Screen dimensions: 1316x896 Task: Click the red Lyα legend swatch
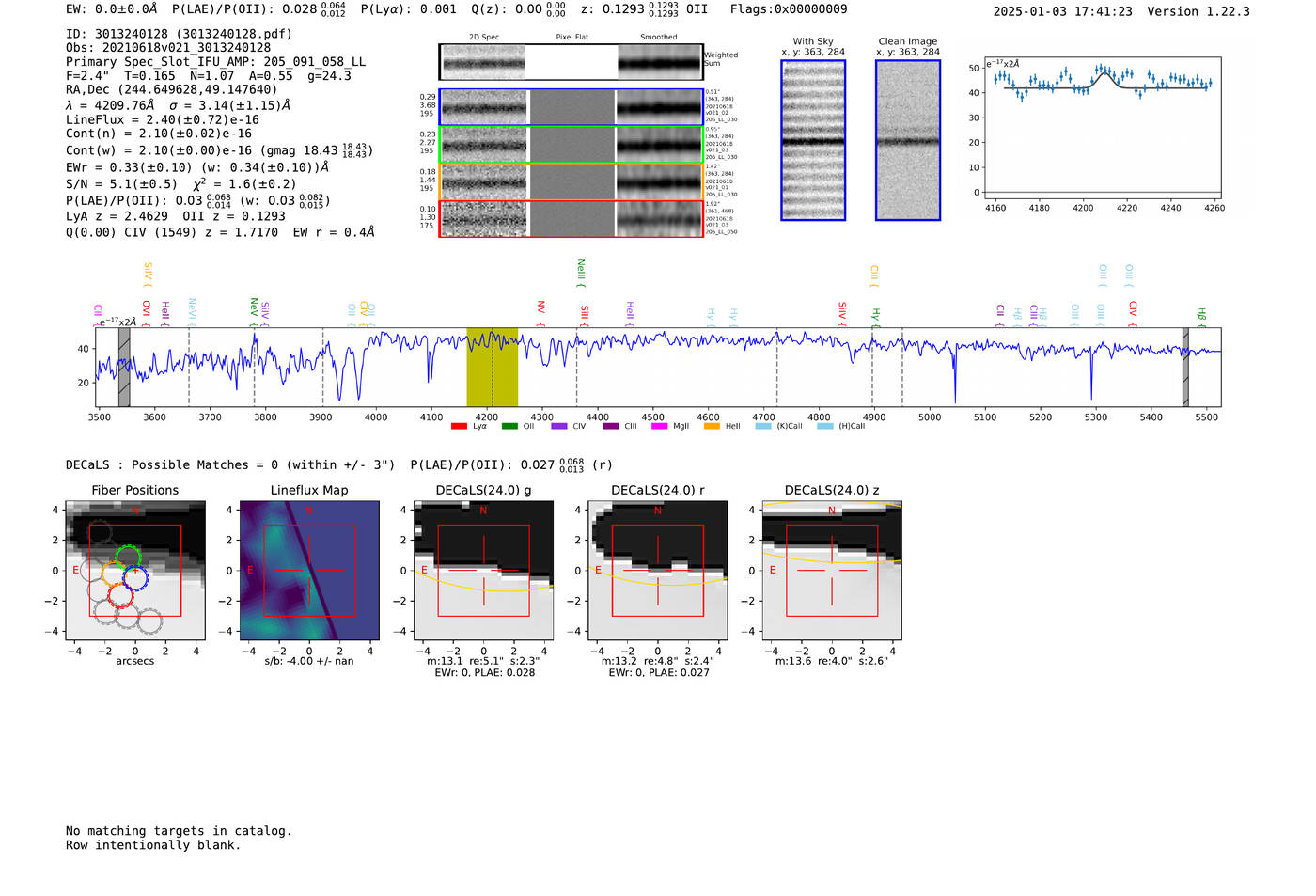[459, 427]
